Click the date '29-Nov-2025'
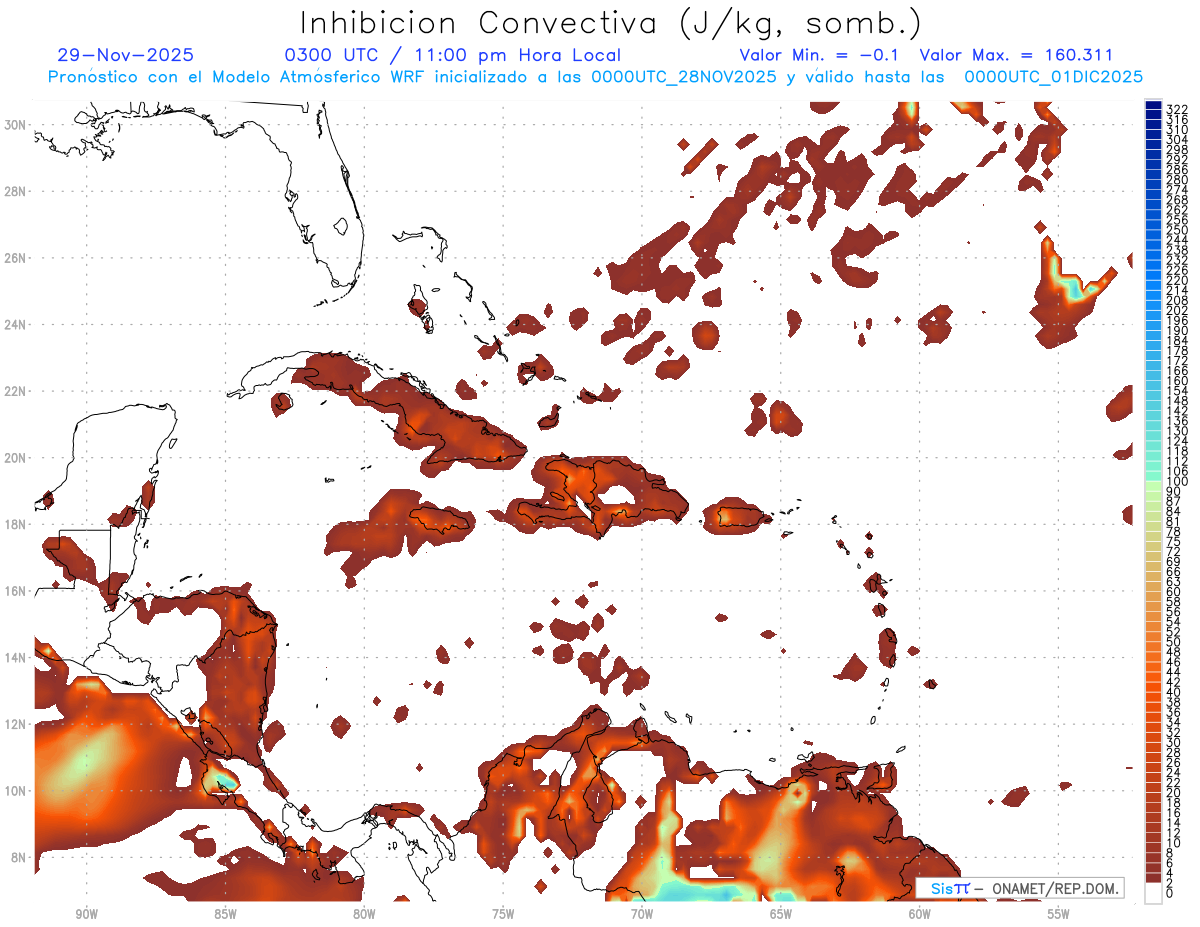 pos(126,56)
